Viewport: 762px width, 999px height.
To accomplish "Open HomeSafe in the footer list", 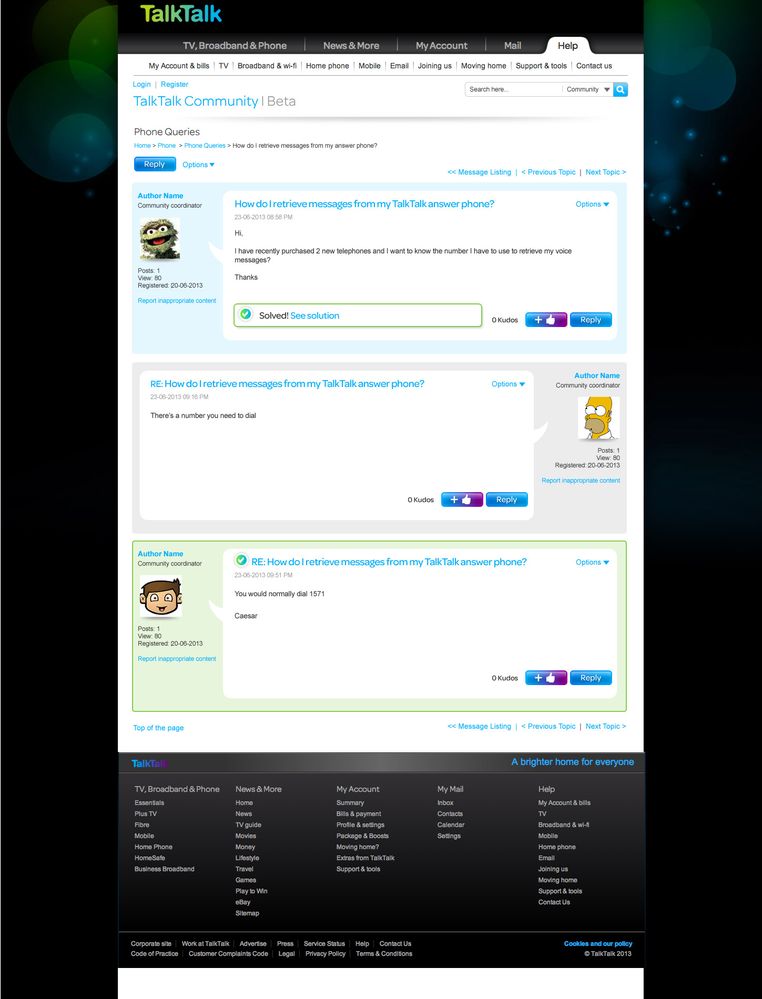I will tap(150, 858).
